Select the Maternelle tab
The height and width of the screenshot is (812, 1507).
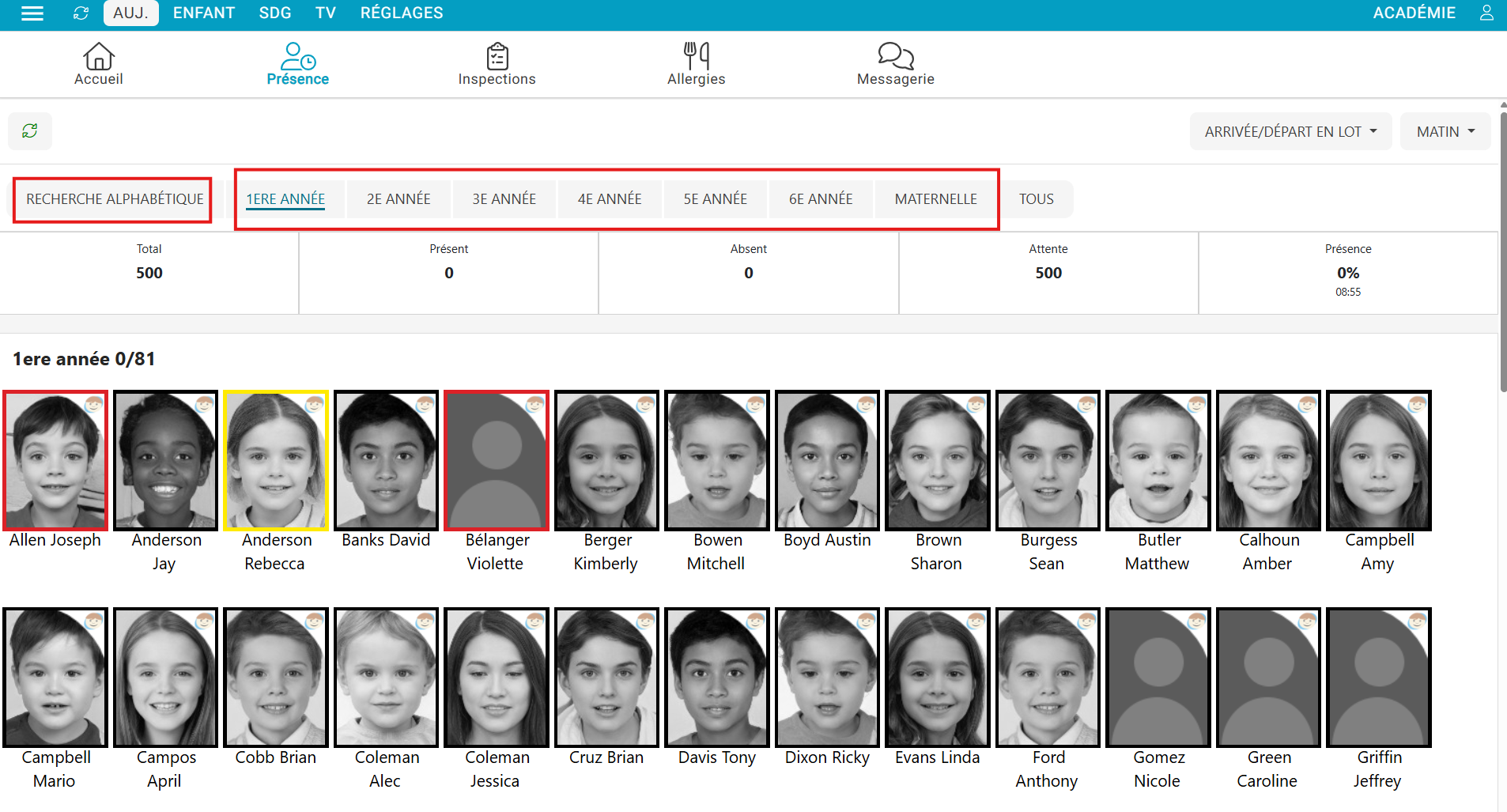935,199
